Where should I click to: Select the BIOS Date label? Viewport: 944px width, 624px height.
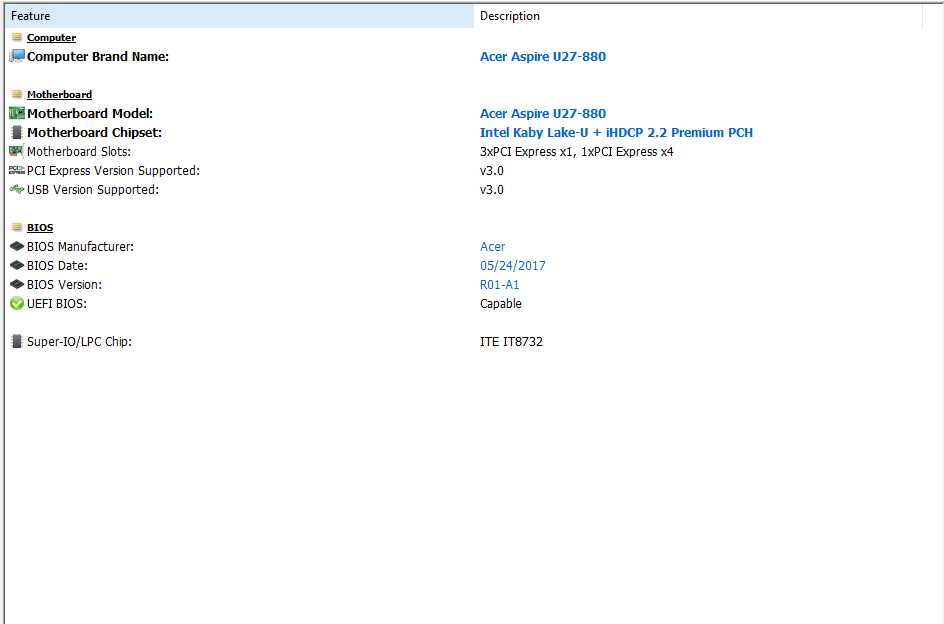point(58,266)
